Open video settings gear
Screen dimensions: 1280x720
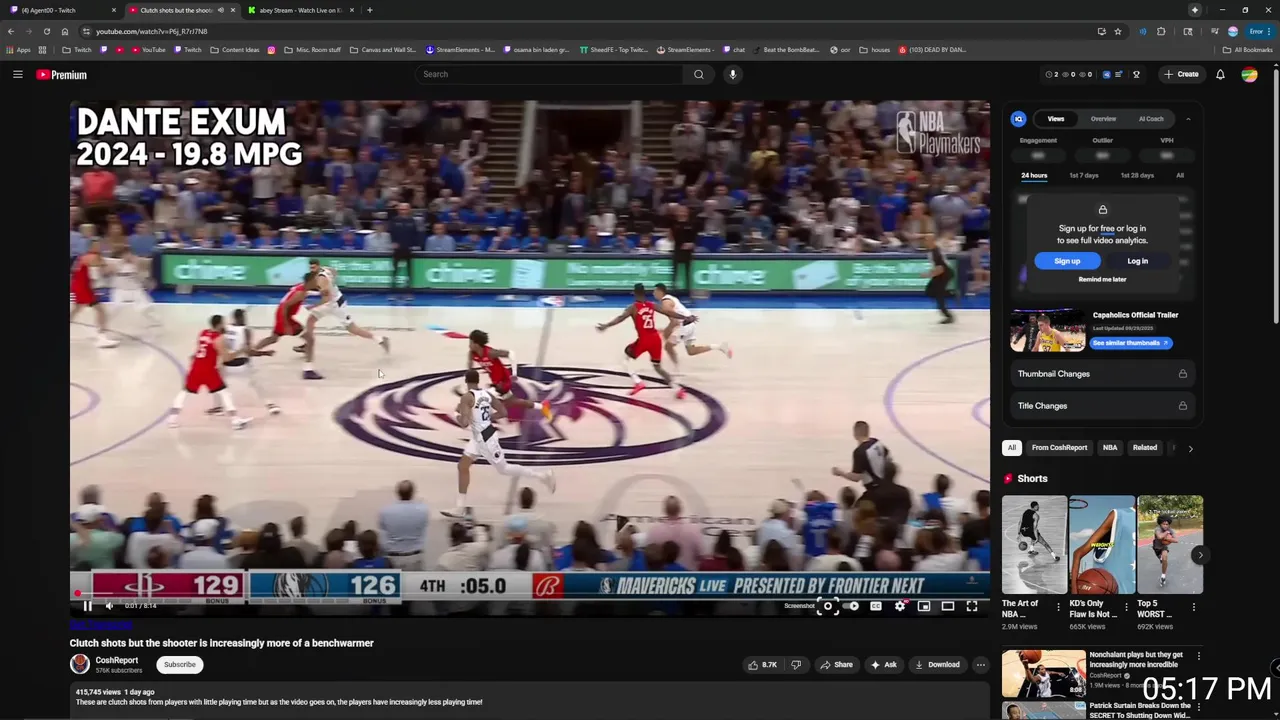pyautogui.click(x=900, y=606)
